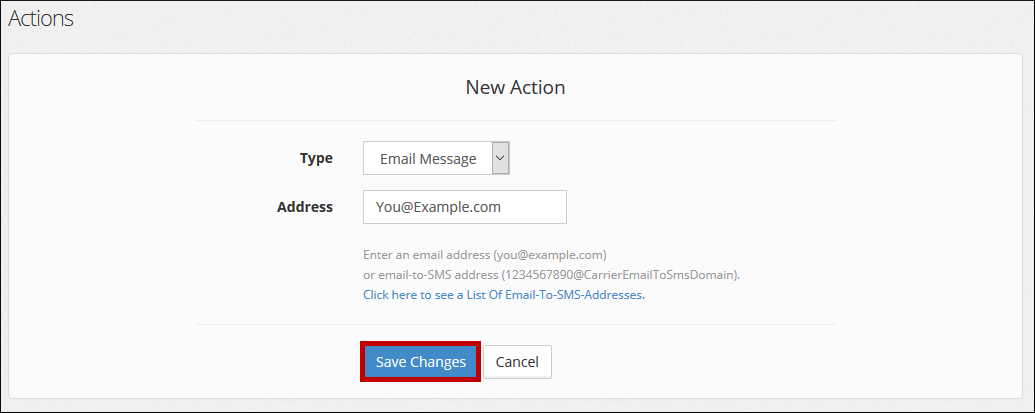Click the divider line below New Action
The width and height of the screenshot is (1035, 413).
pos(515,121)
